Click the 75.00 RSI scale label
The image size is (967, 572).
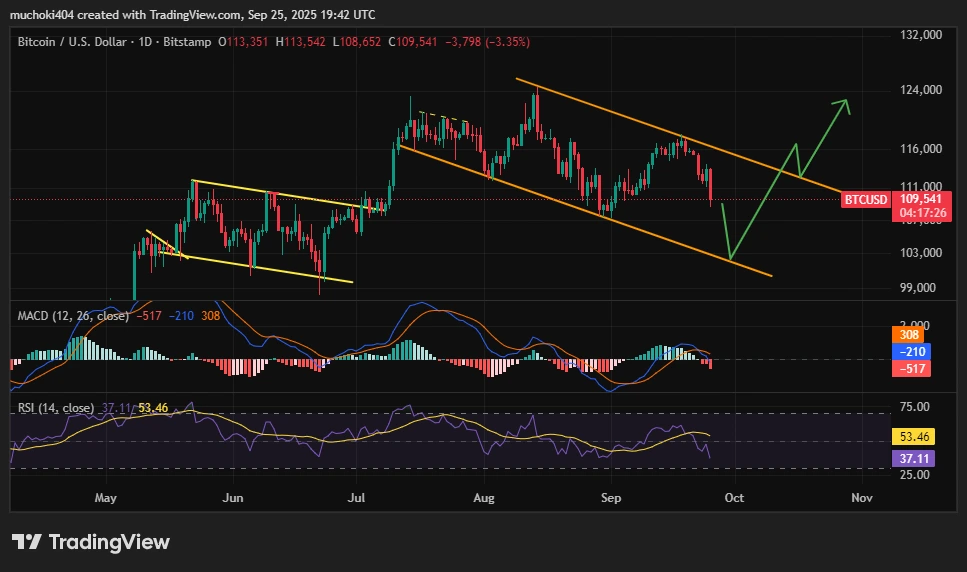(916, 407)
